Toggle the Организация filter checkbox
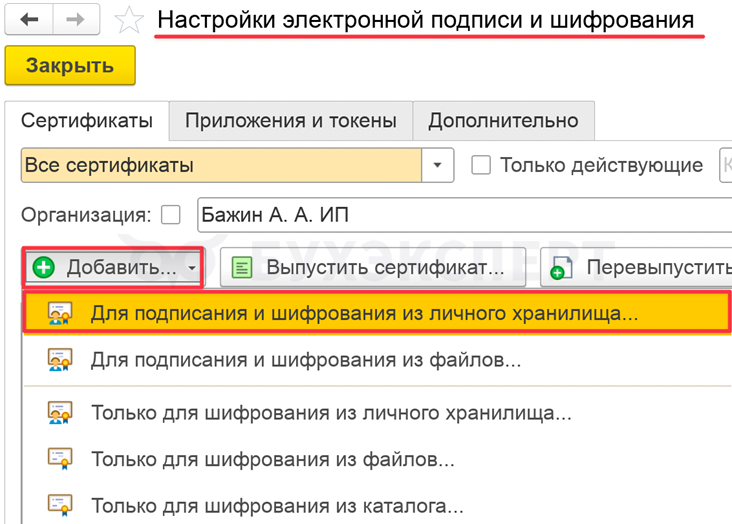This screenshot has height=524, width=732. 171,214
